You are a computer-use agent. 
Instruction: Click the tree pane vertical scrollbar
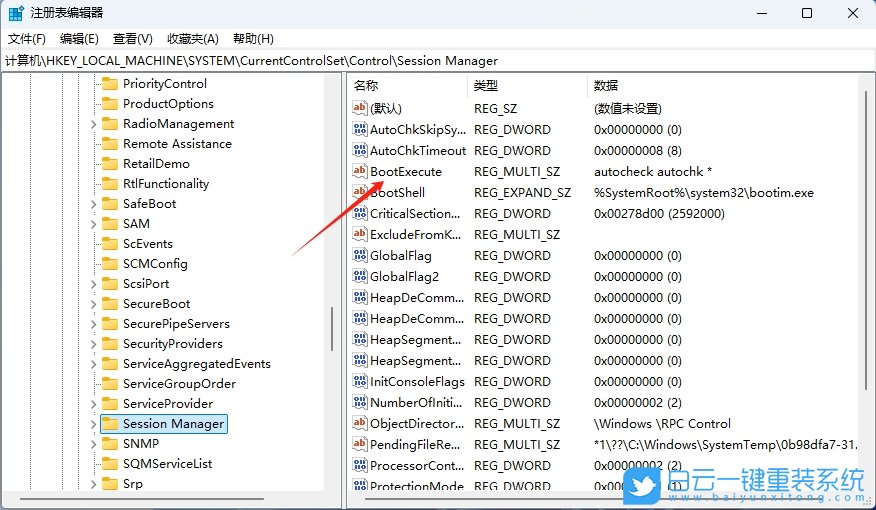pyautogui.click(x=332, y=329)
